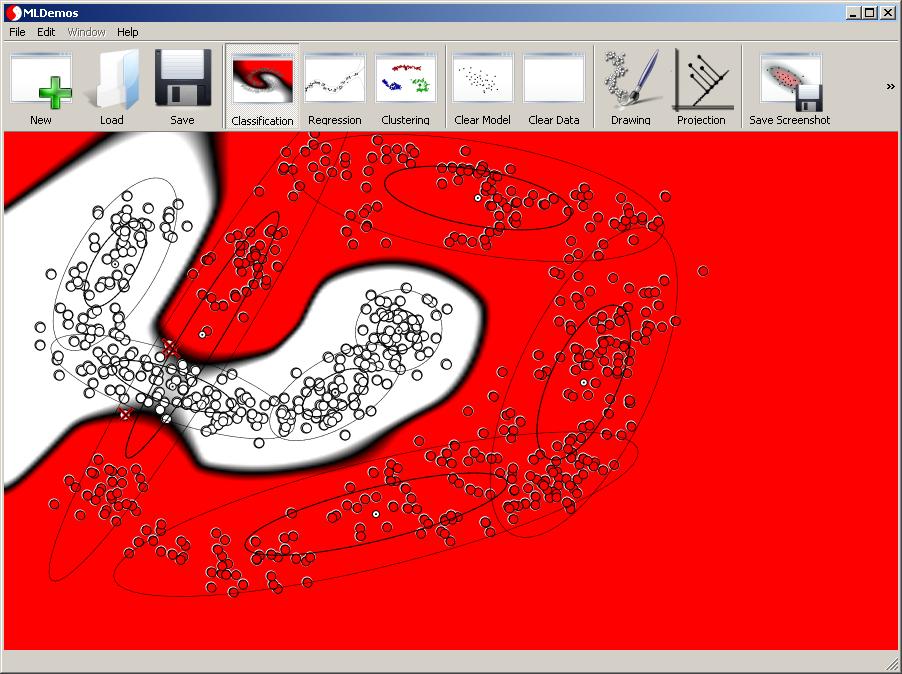The height and width of the screenshot is (674, 902).
Task: Open the Load folder icon
Action: pyautogui.click(x=112, y=82)
